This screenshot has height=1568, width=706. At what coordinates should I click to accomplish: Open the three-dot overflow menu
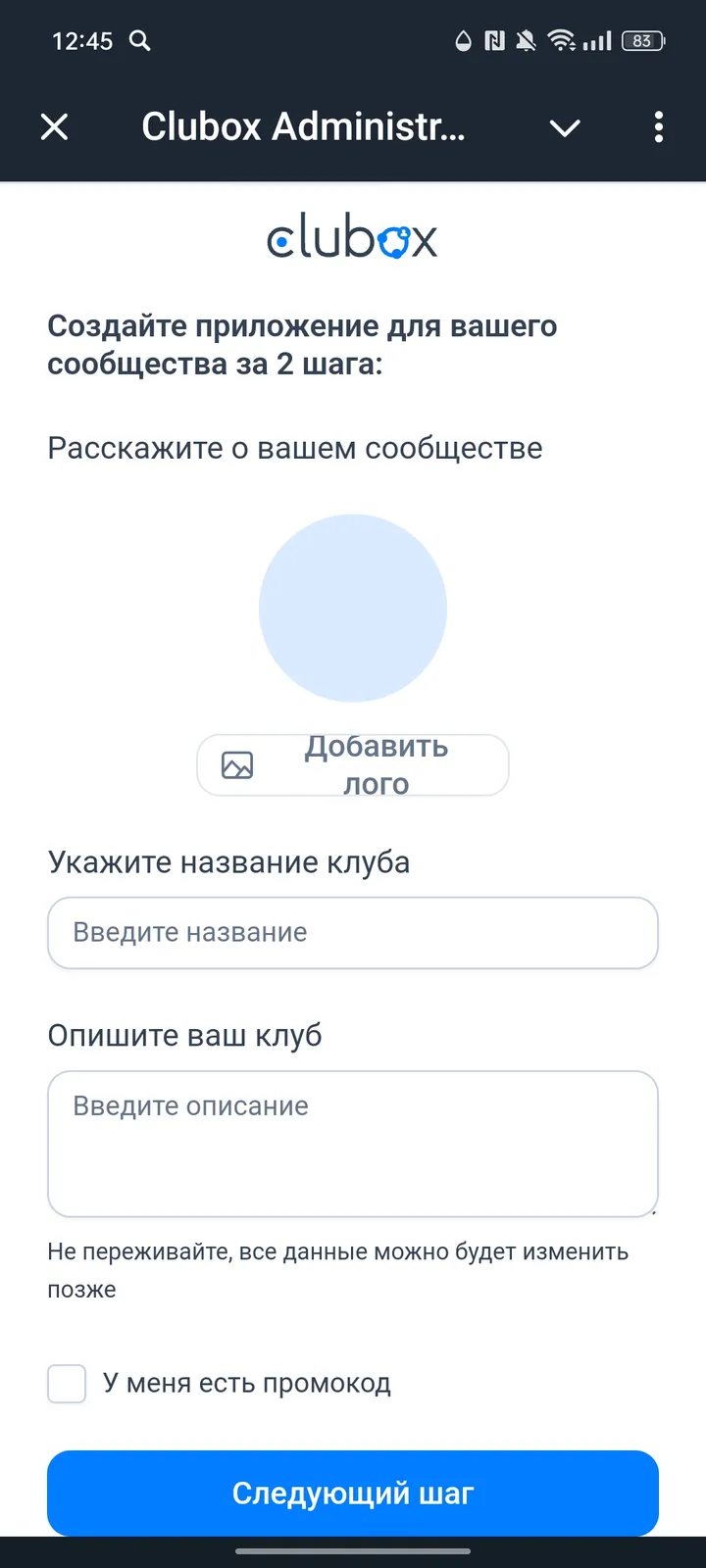[x=658, y=127]
